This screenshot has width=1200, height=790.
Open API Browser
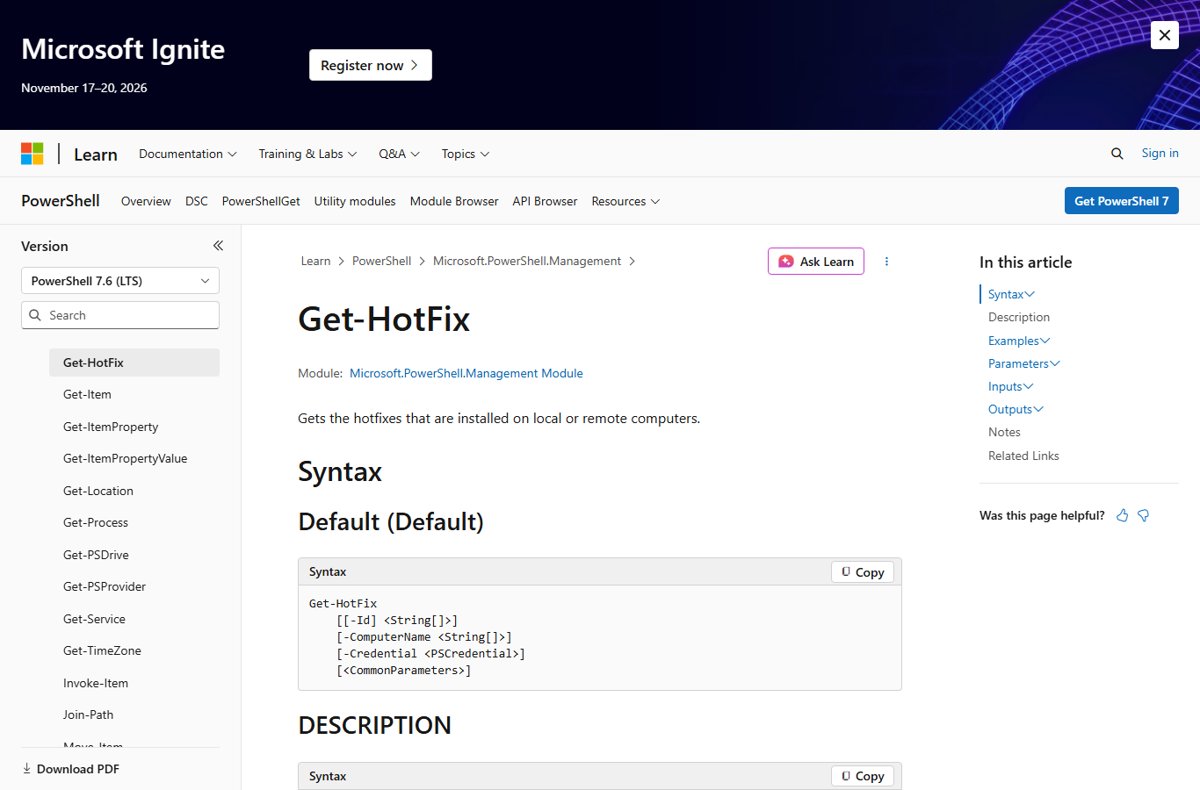click(x=545, y=201)
